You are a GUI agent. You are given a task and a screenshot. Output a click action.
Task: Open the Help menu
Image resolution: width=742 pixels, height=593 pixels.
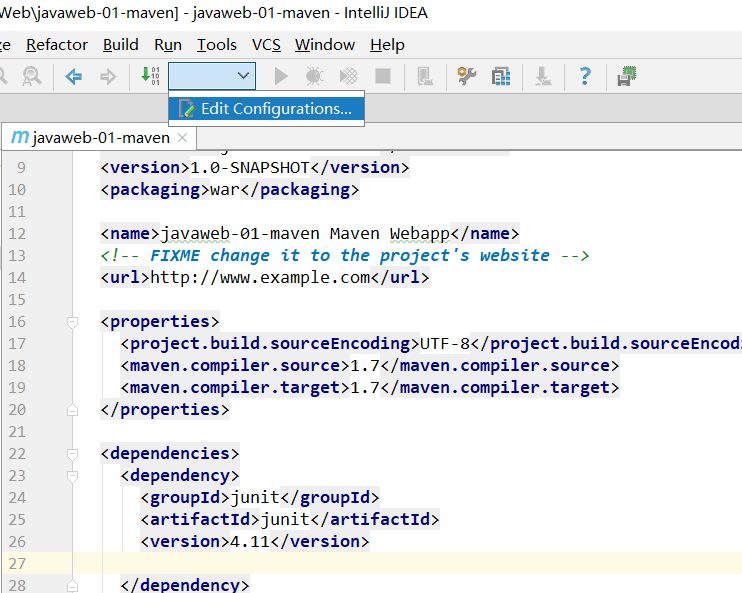[x=388, y=45]
